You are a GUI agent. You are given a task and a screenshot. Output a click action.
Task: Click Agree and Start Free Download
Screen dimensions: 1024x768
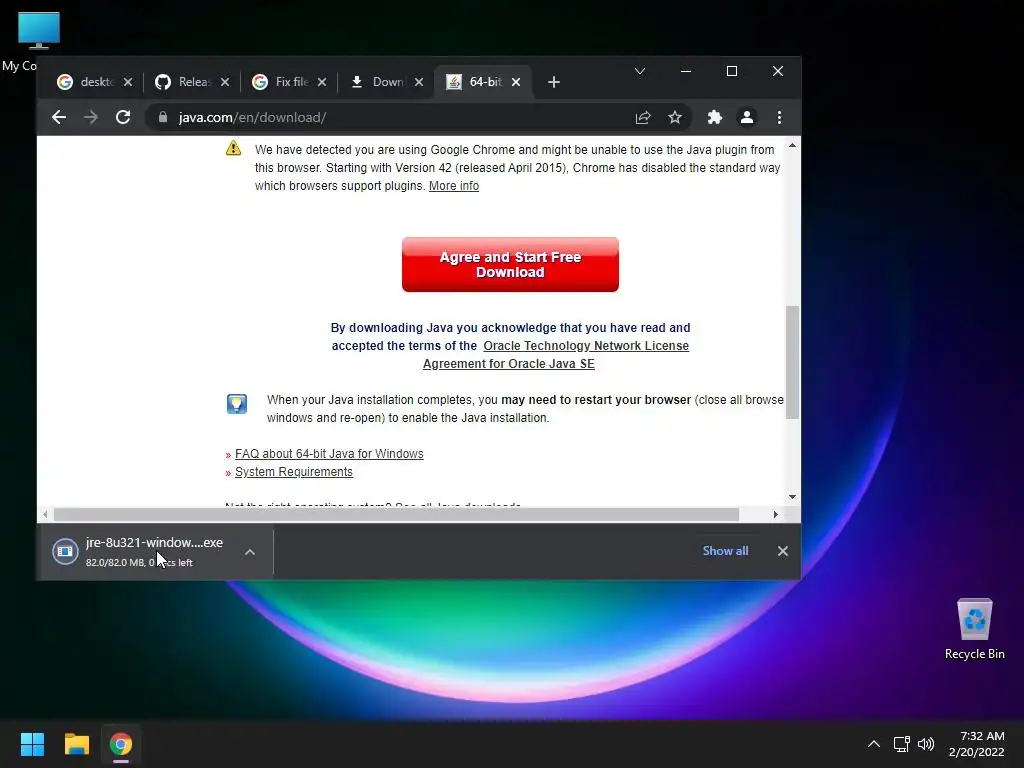pyautogui.click(x=510, y=264)
